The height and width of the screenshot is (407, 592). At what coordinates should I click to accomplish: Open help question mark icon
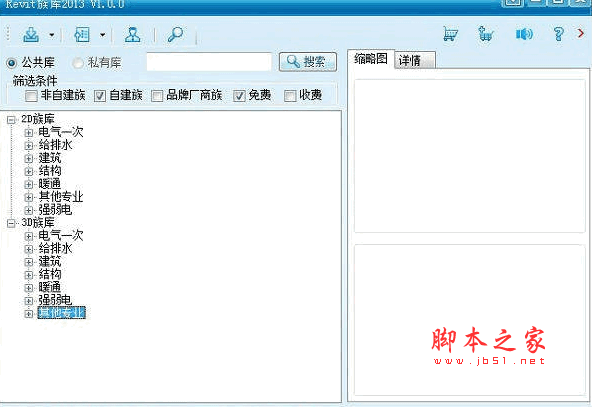click(x=558, y=34)
